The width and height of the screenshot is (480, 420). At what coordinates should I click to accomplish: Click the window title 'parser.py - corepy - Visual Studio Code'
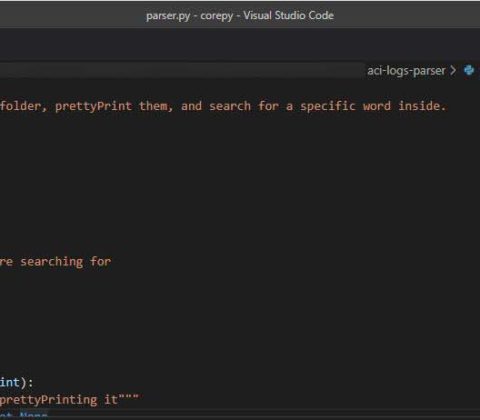[x=240, y=16]
